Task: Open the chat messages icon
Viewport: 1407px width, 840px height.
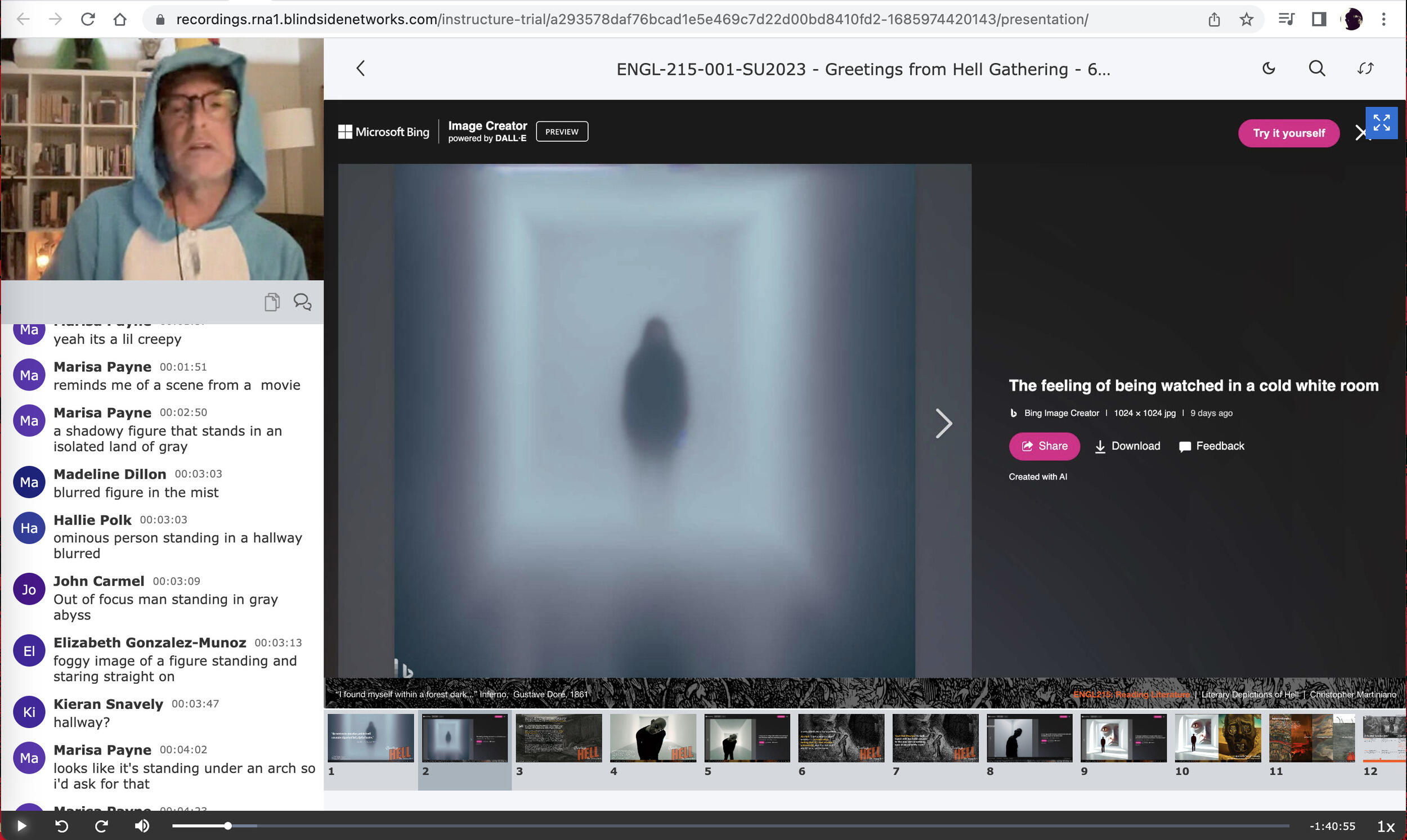Action: 303,302
